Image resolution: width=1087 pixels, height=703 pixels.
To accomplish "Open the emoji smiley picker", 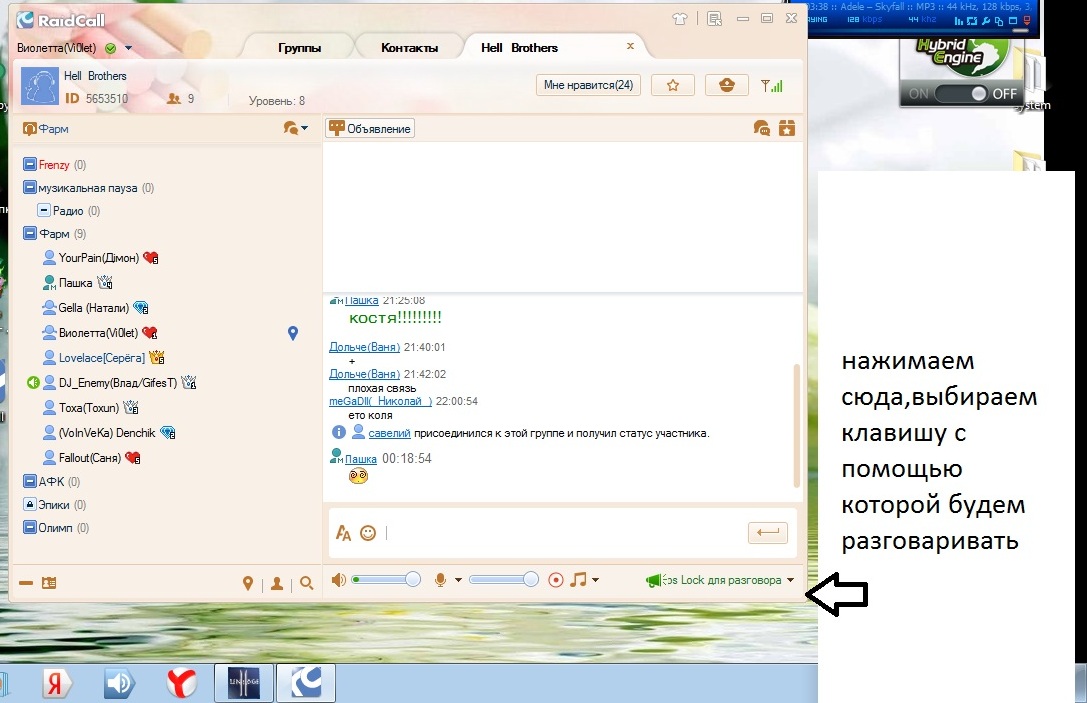I will [368, 532].
